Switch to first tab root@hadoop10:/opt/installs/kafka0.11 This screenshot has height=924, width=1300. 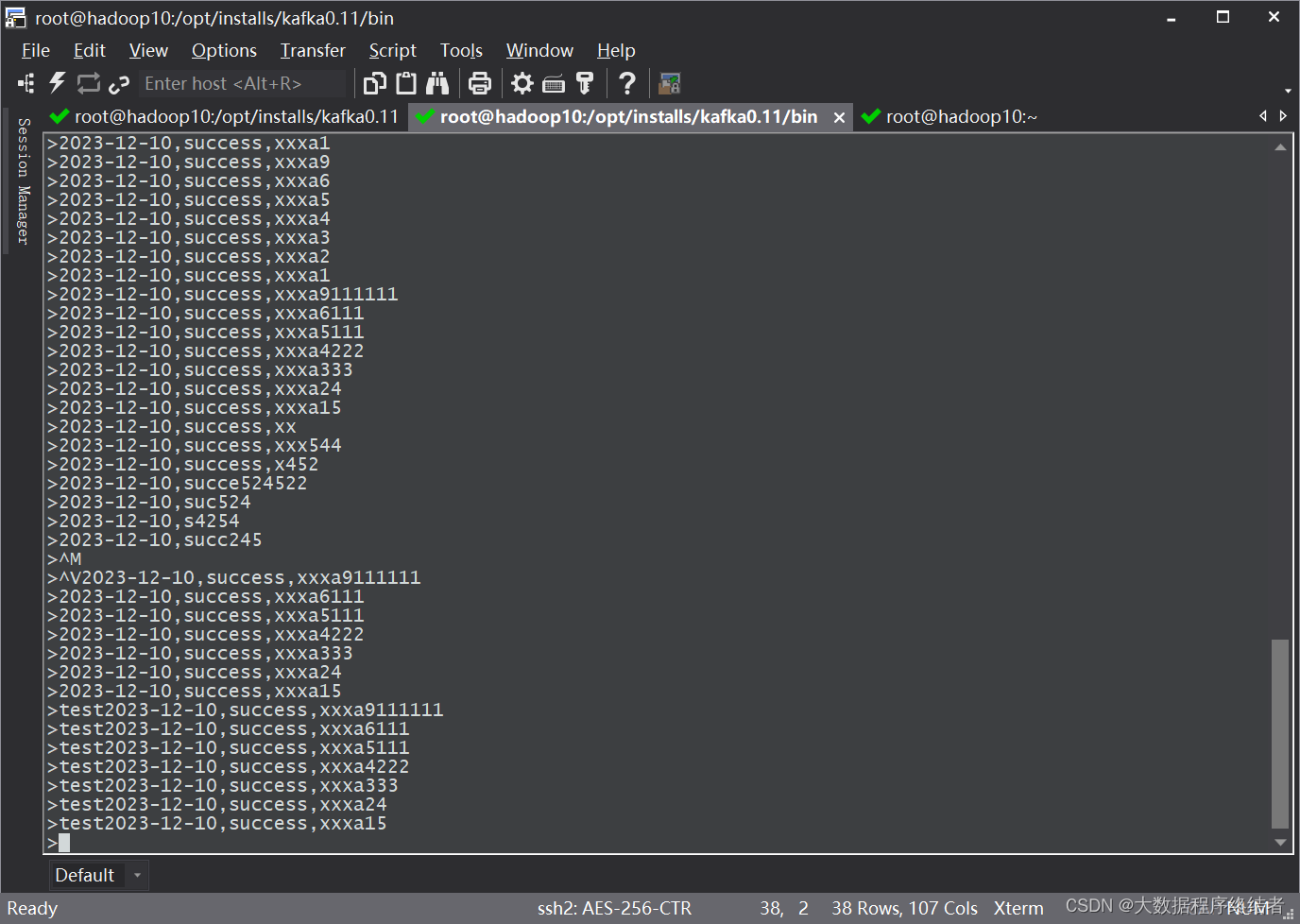[x=226, y=116]
